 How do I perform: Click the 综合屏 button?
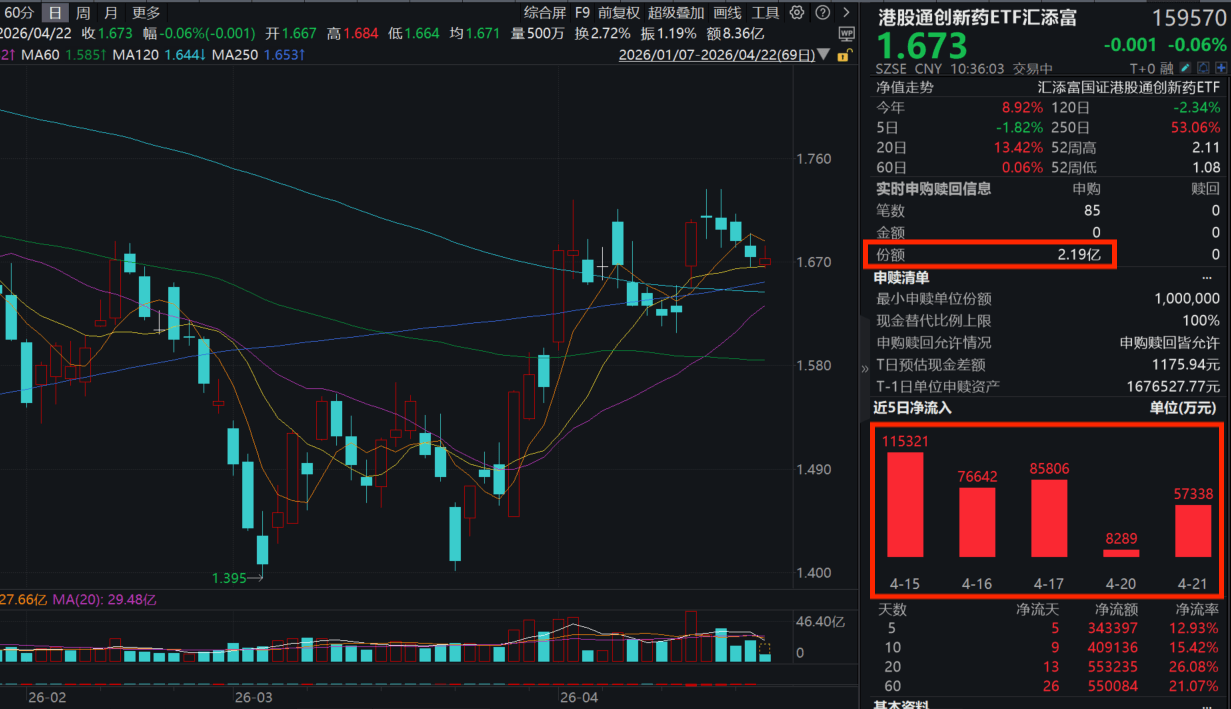pos(545,13)
